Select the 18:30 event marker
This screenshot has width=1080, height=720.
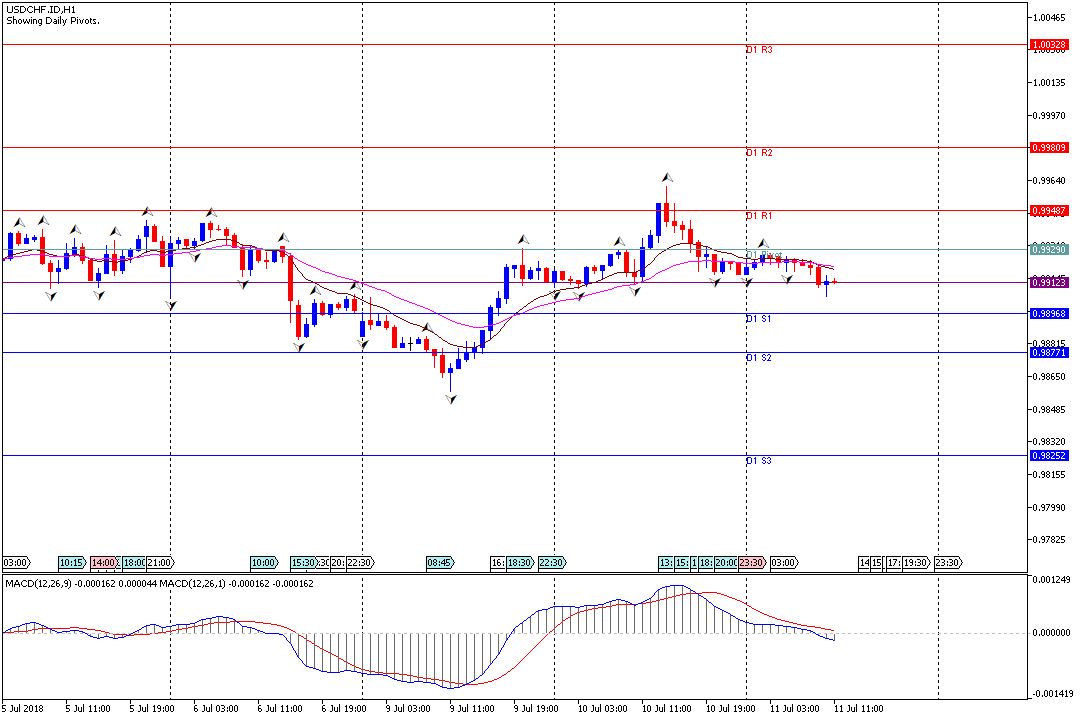click(520, 563)
